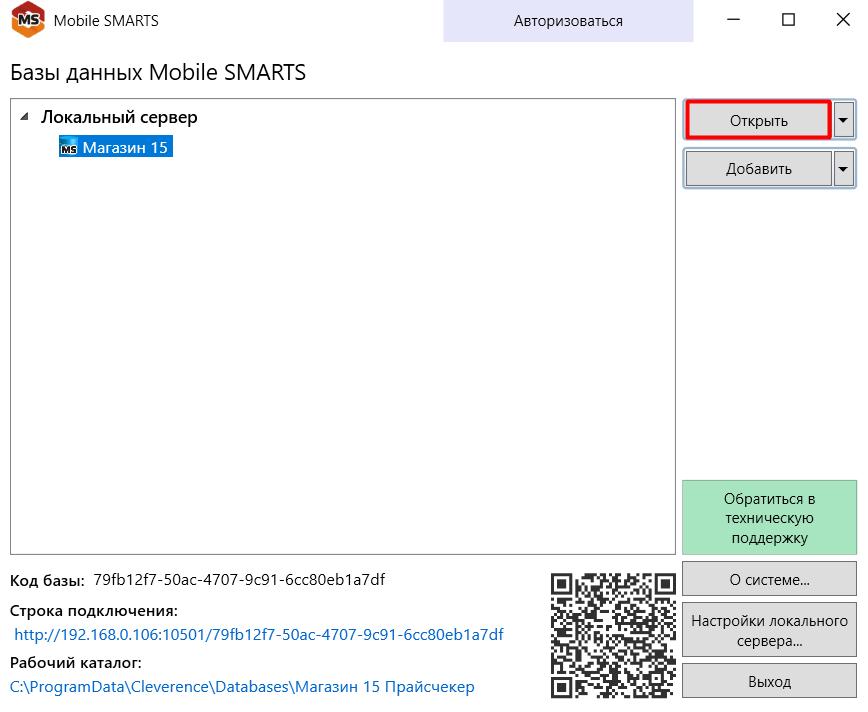This screenshot has width=868, height=712.
Task: Open the О системе... dialog
Action: 769,579
